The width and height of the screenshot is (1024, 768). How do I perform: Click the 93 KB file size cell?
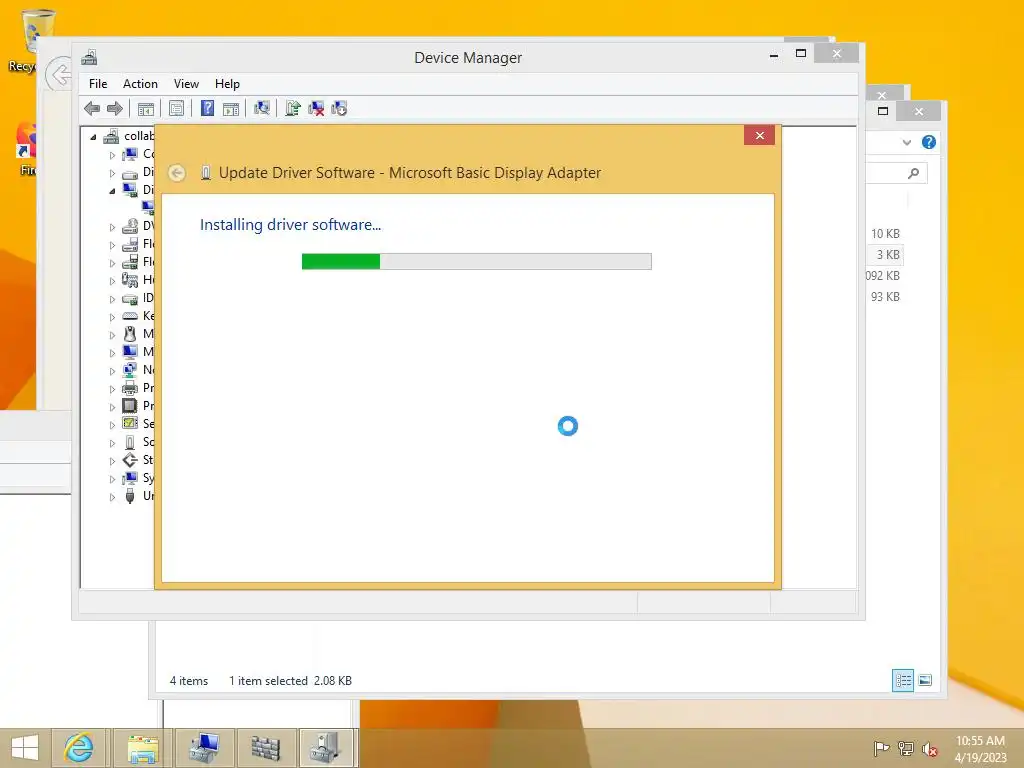click(885, 296)
